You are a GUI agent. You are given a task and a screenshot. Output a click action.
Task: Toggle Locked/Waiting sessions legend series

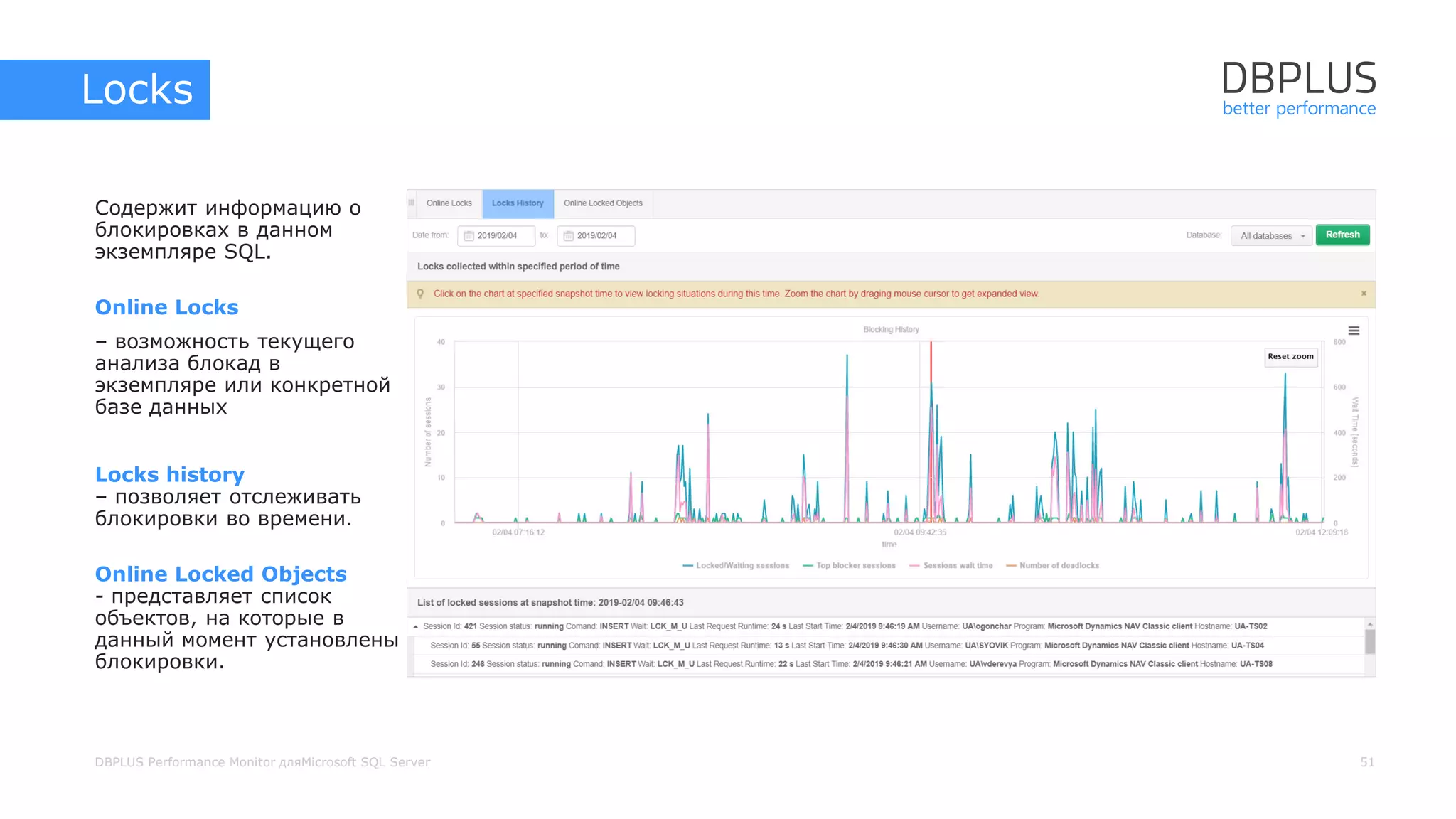(x=736, y=566)
